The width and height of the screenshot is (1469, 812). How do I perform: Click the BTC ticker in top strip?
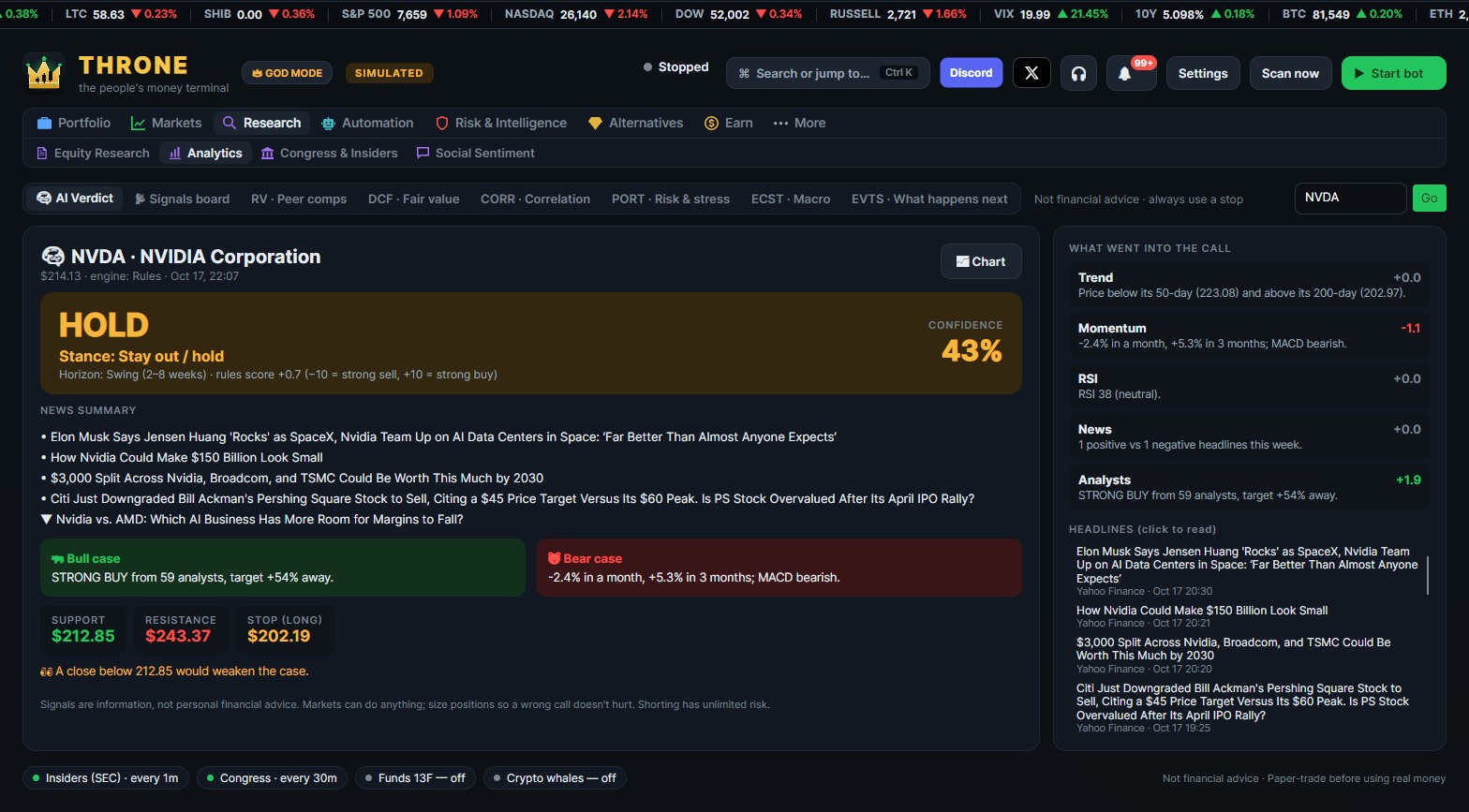(x=1343, y=14)
